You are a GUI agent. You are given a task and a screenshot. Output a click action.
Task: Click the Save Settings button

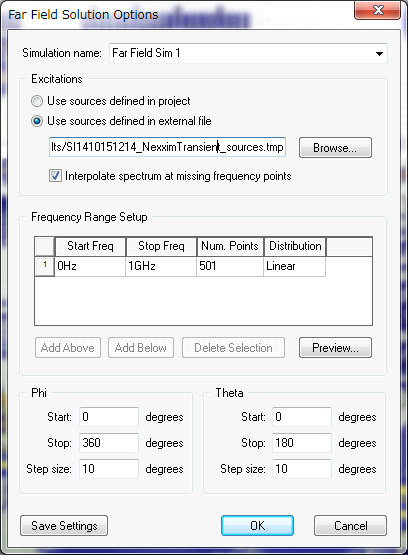[64, 526]
